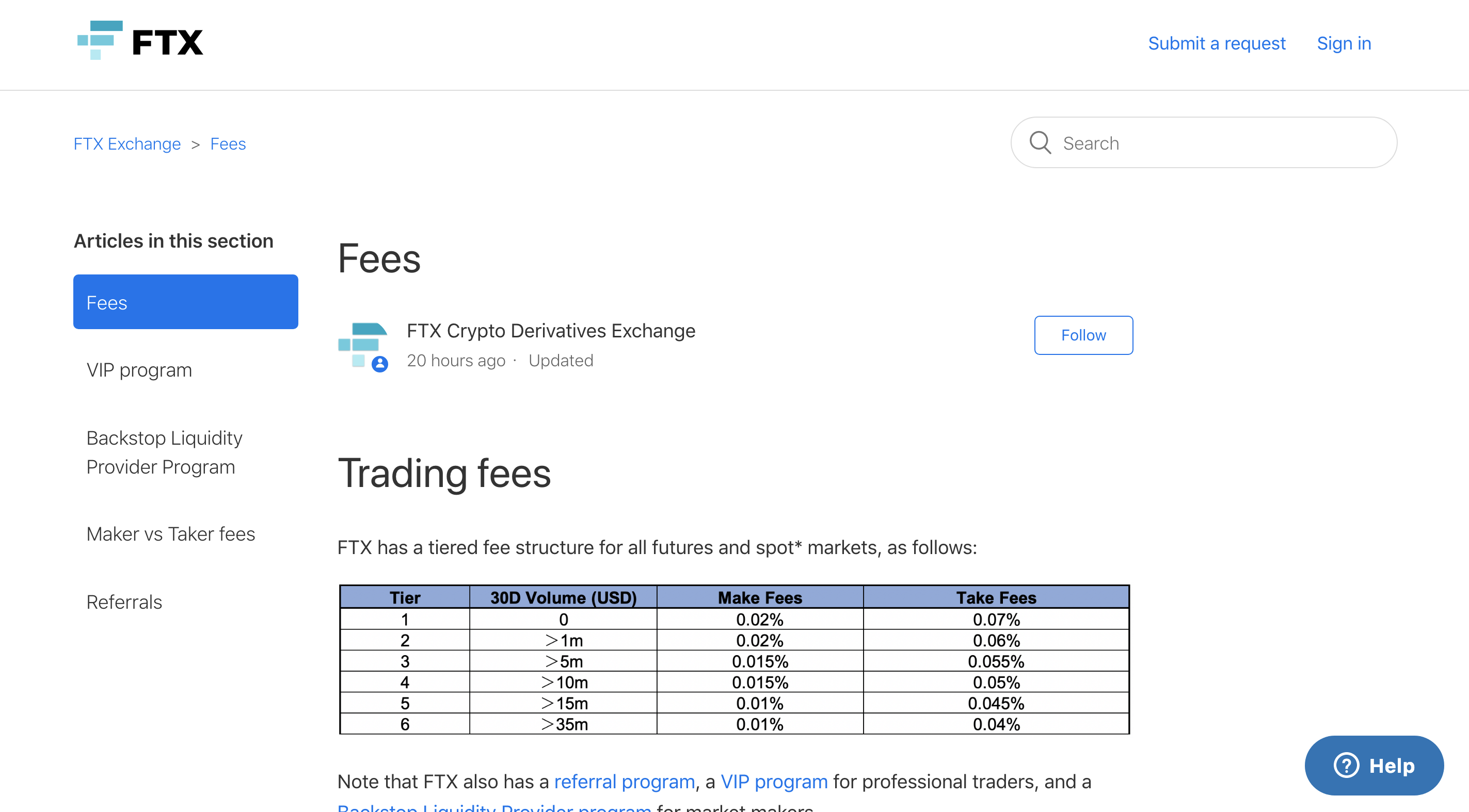Go to Sign in
Screen dimensions: 1469x812
click(1344, 43)
